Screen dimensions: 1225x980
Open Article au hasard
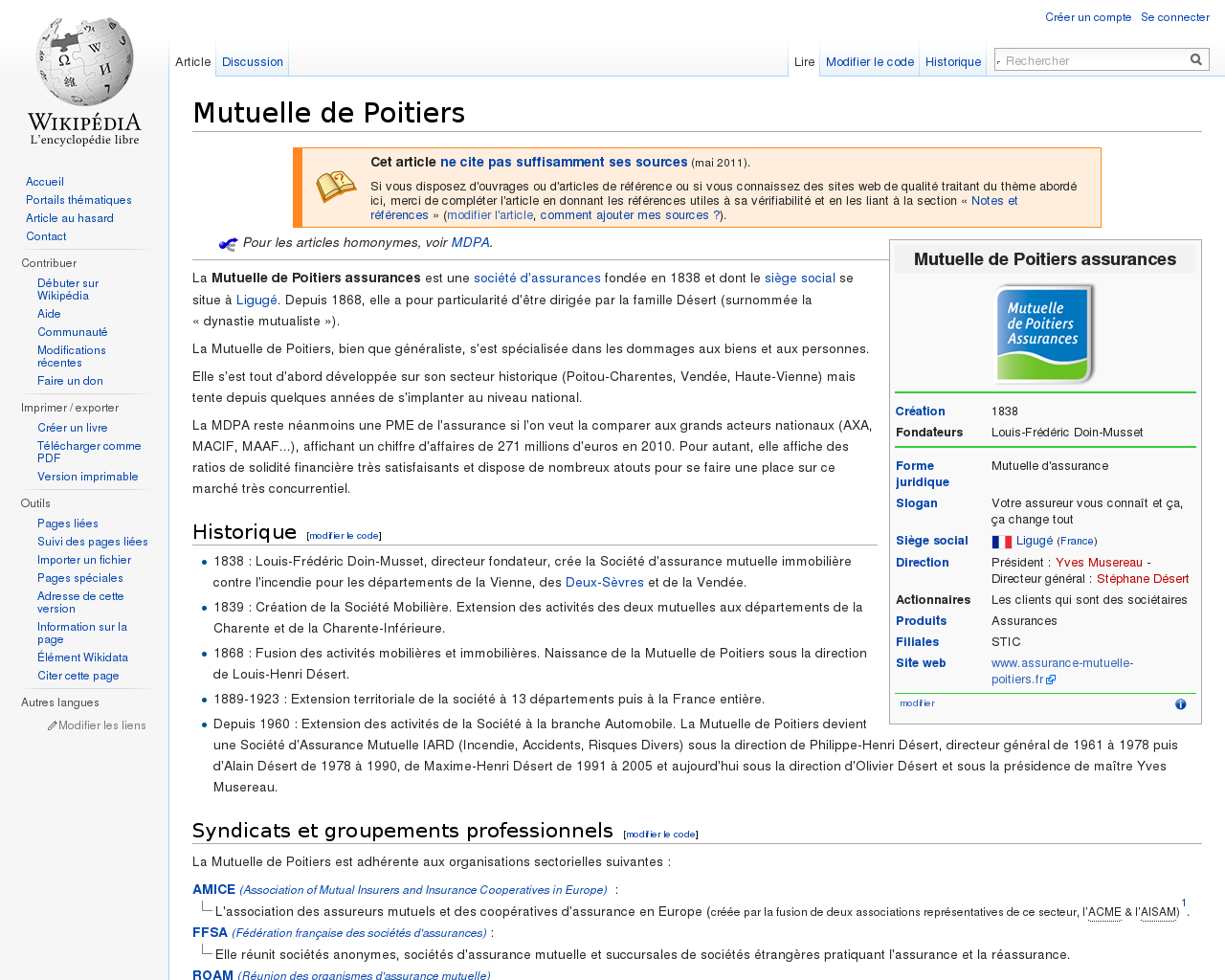coord(70,218)
